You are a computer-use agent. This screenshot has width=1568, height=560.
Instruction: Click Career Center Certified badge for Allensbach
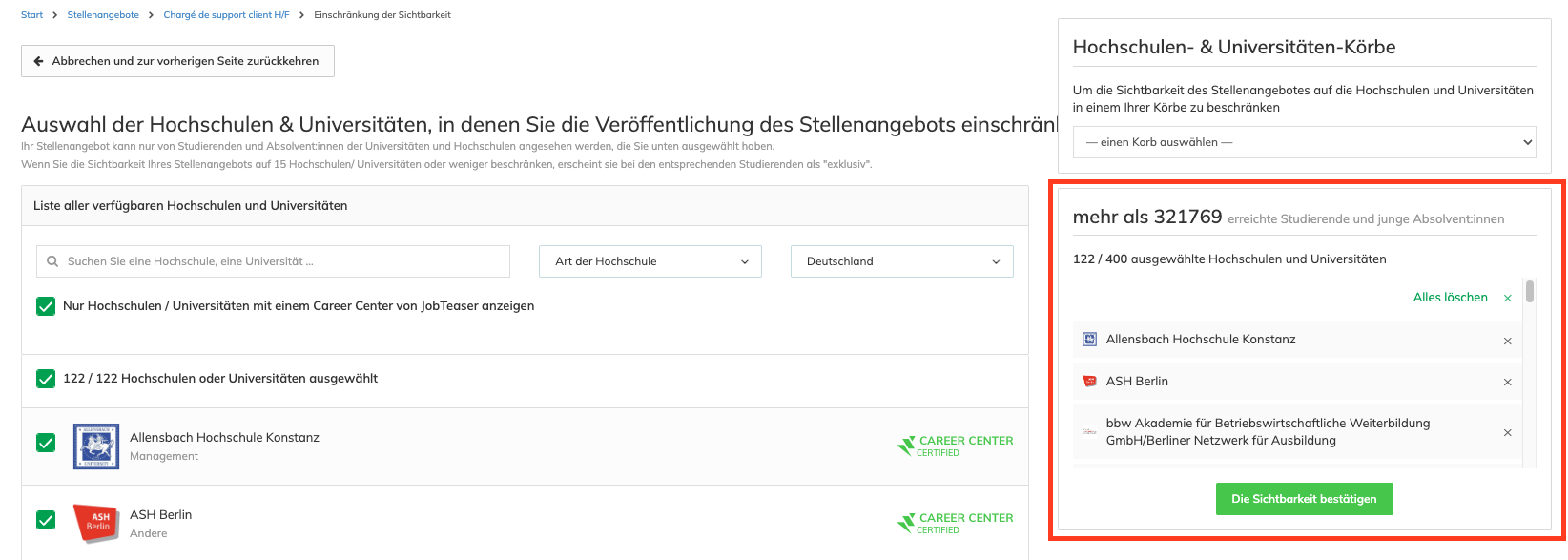point(955,446)
